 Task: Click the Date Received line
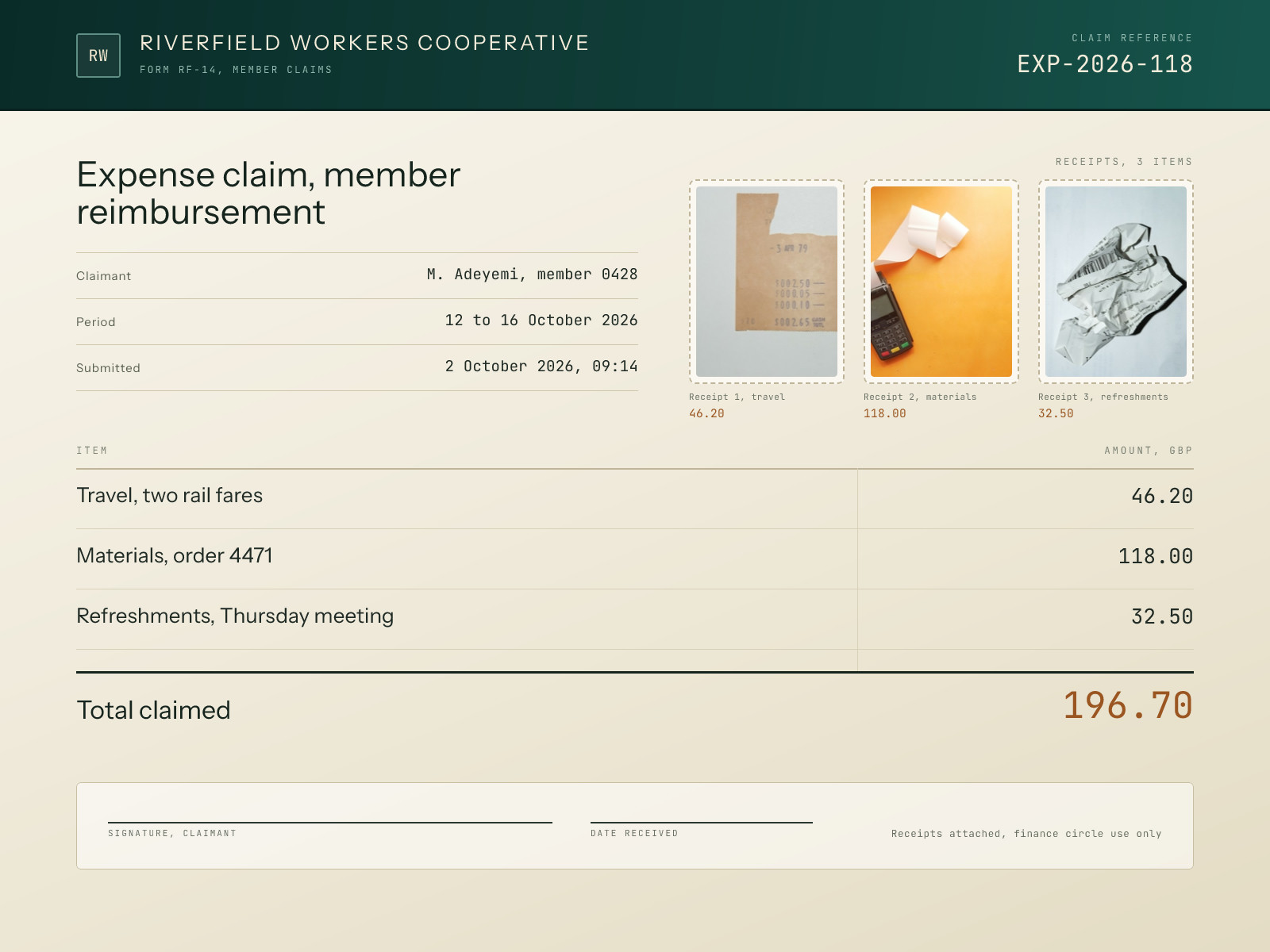702,822
